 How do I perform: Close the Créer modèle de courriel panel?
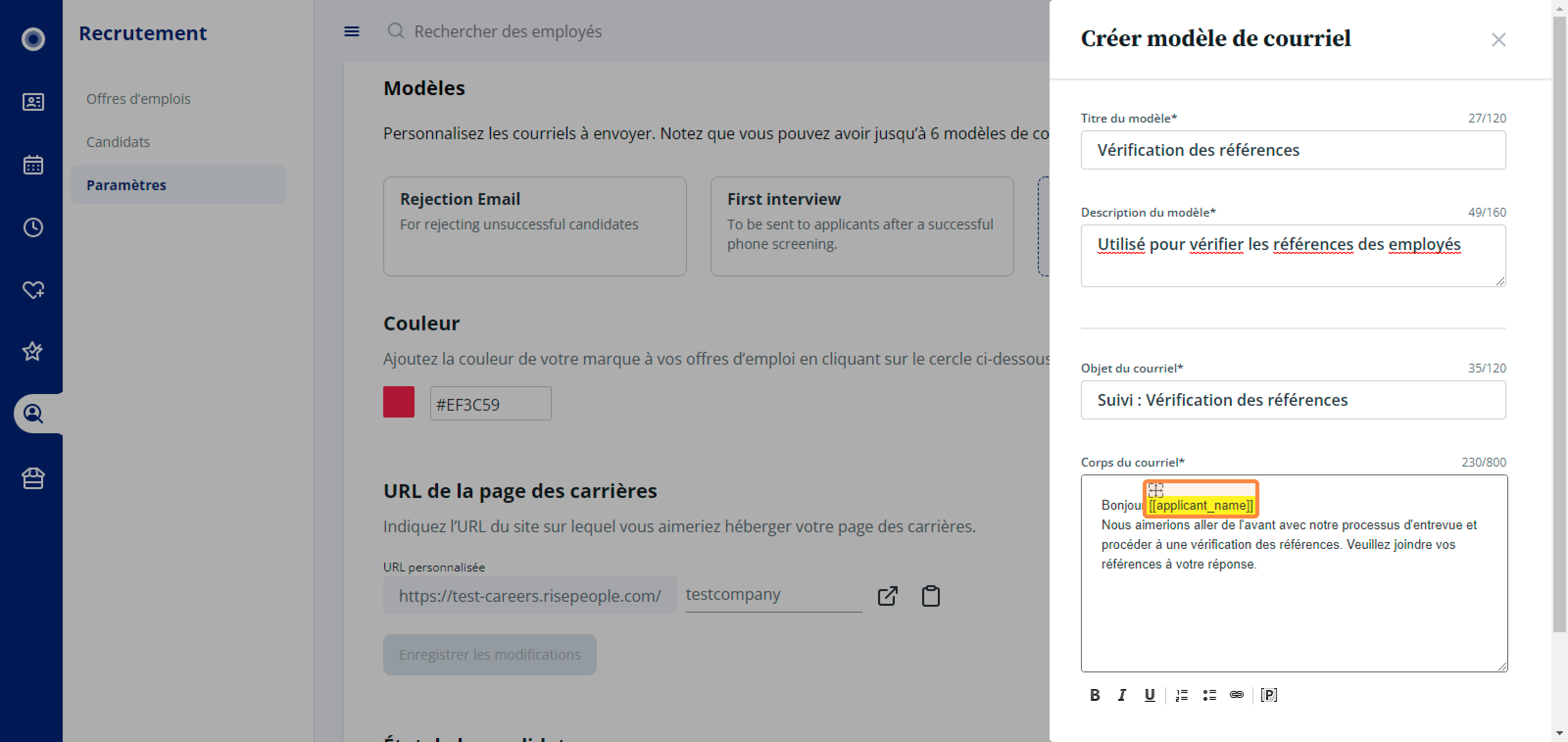pyautogui.click(x=1498, y=40)
